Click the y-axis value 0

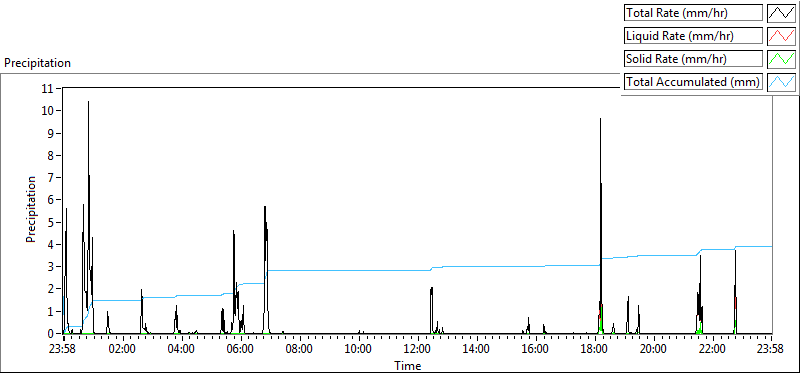51,333
